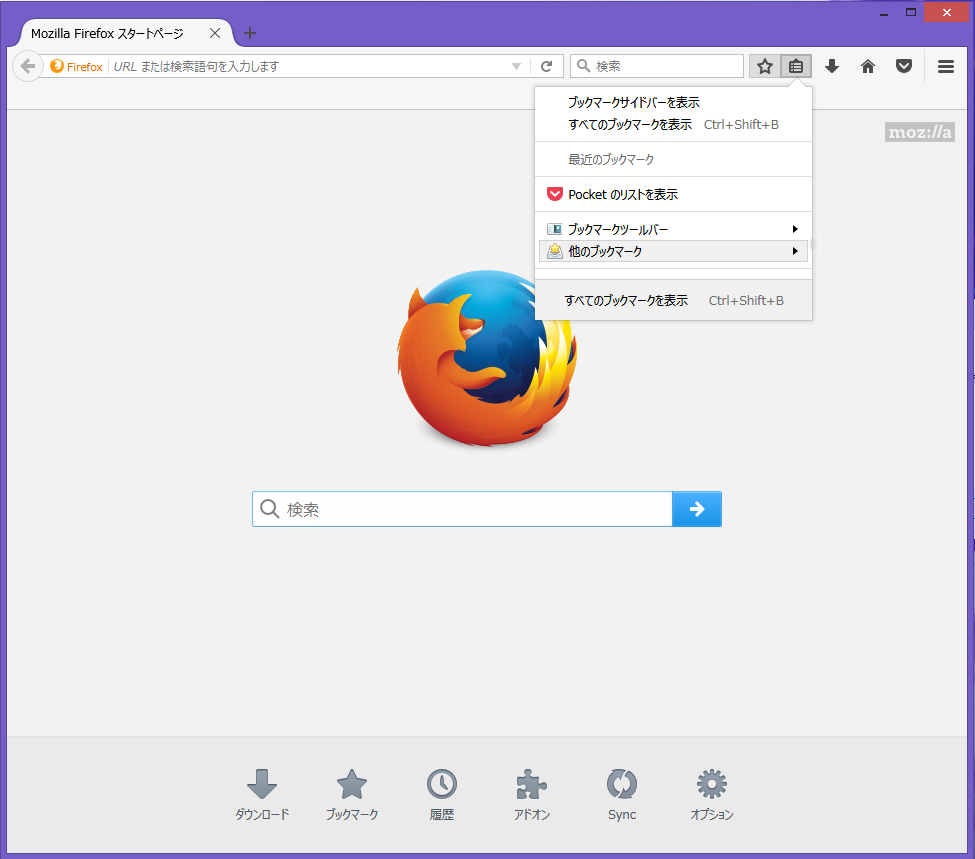
Task: Bookmark this page with the star icon
Action: pos(765,66)
